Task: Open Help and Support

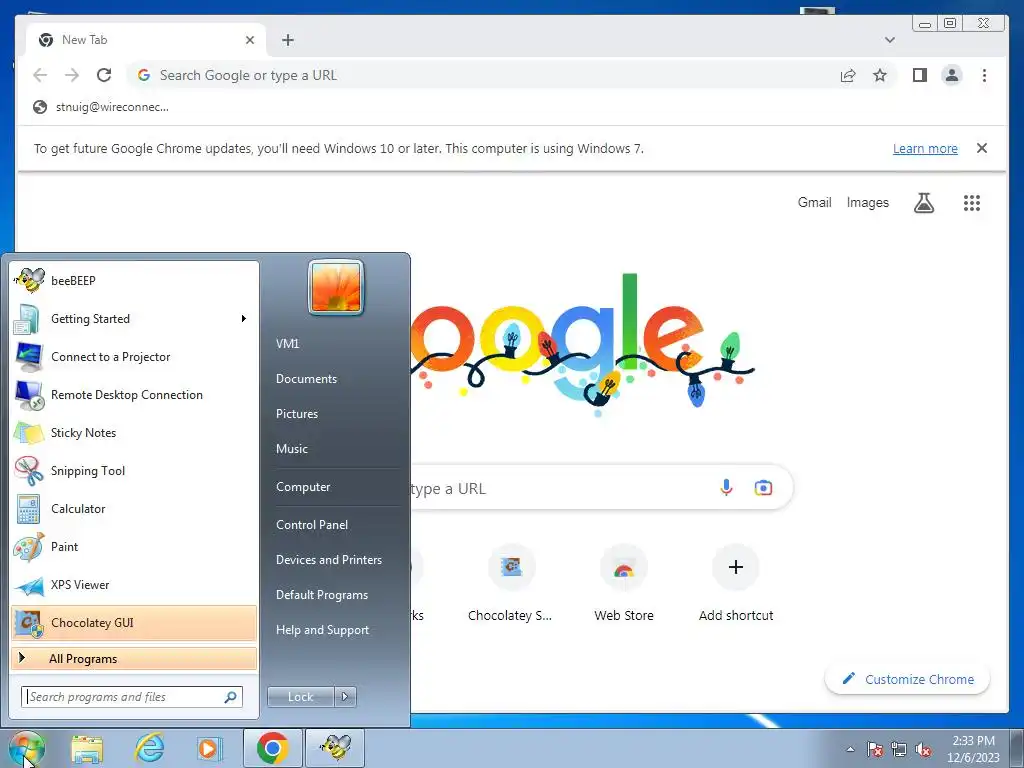Action: (323, 630)
